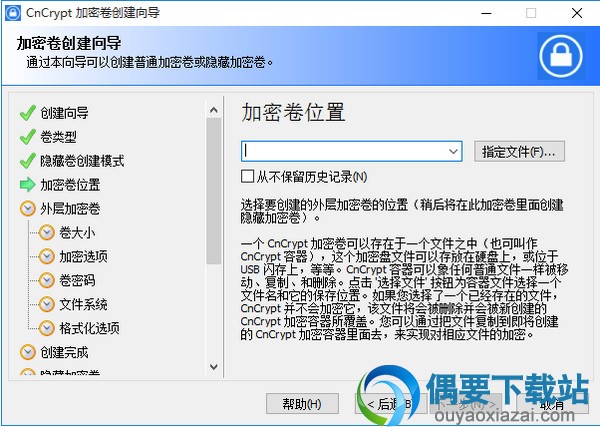Image resolution: width=600 pixels, height=427 pixels.
Task: Select the 卷大小 step
Action: click(77, 233)
